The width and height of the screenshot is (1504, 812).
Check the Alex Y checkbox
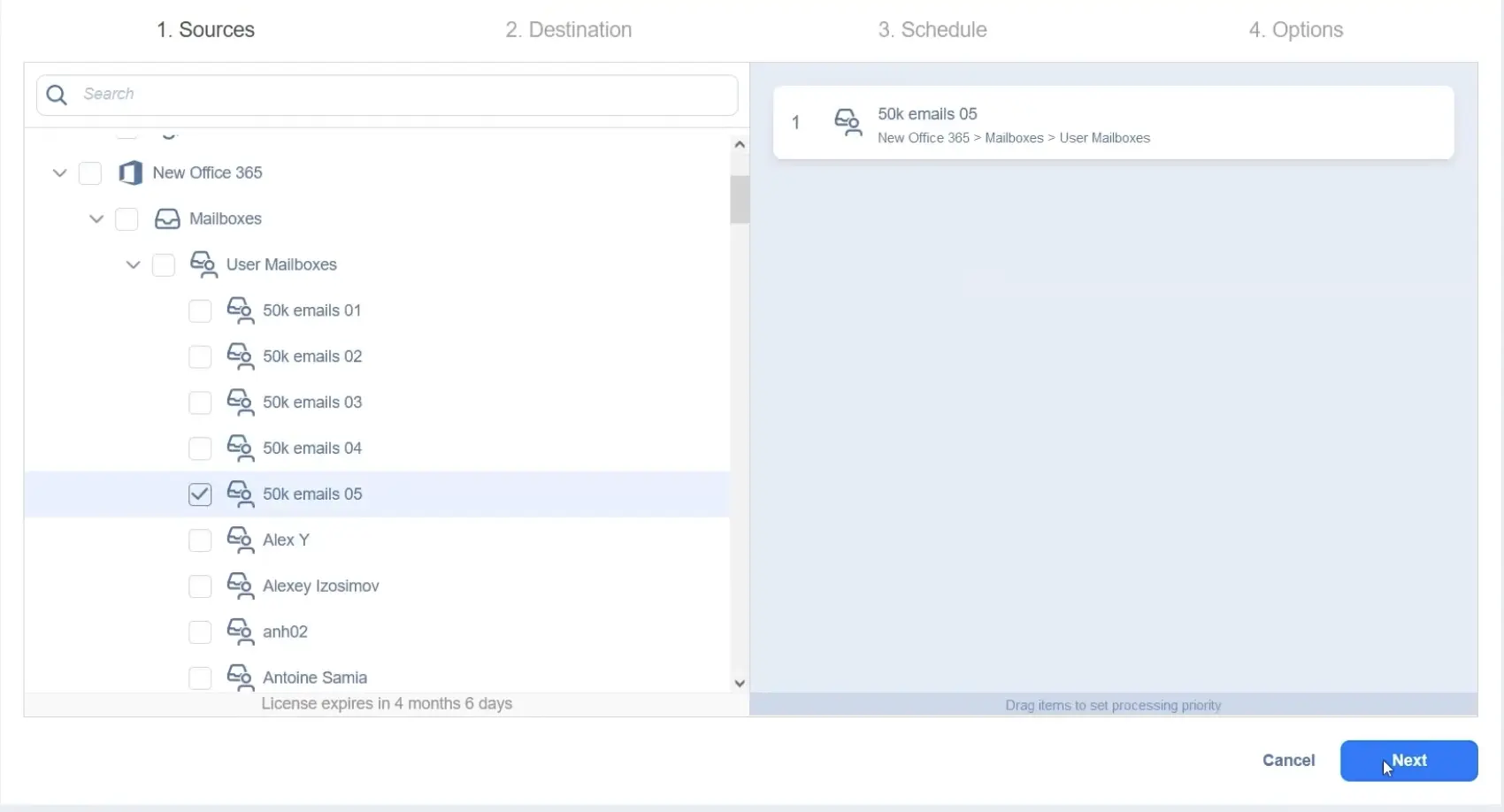click(200, 540)
